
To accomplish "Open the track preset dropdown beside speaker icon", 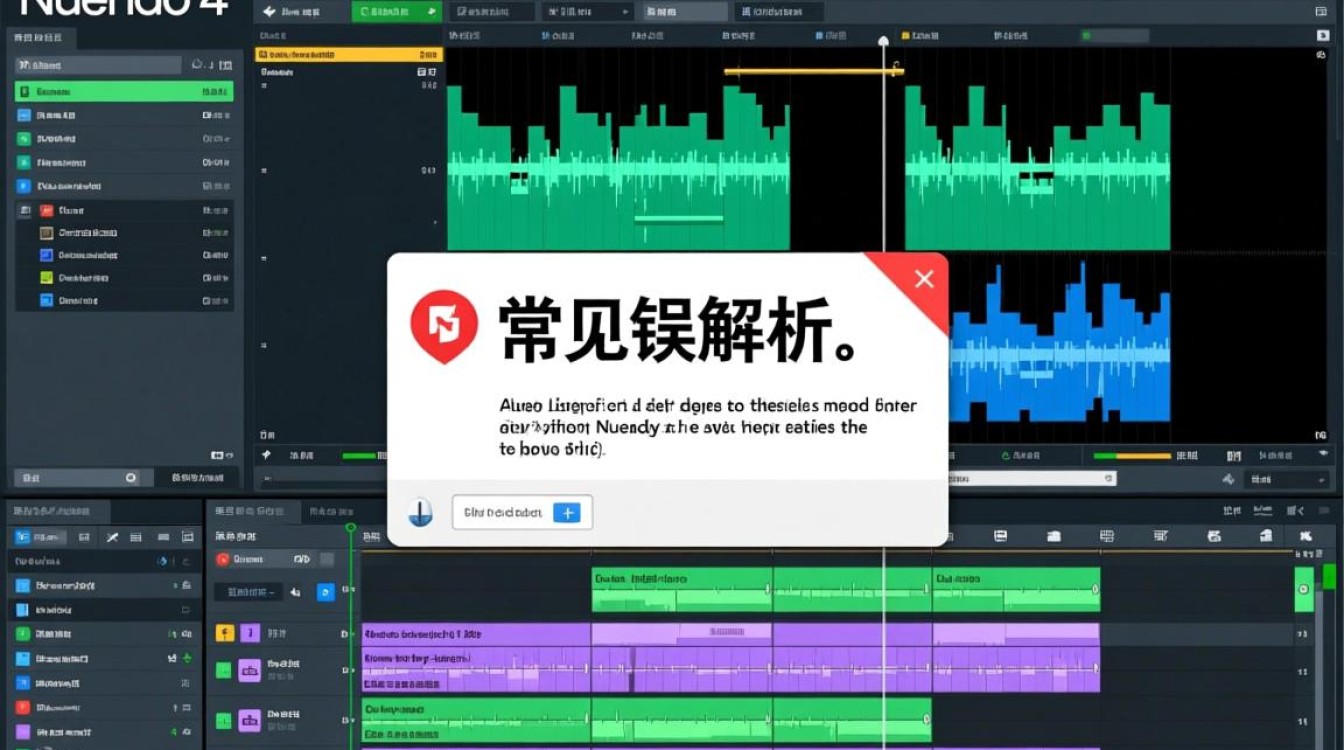I will pos(248,592).
